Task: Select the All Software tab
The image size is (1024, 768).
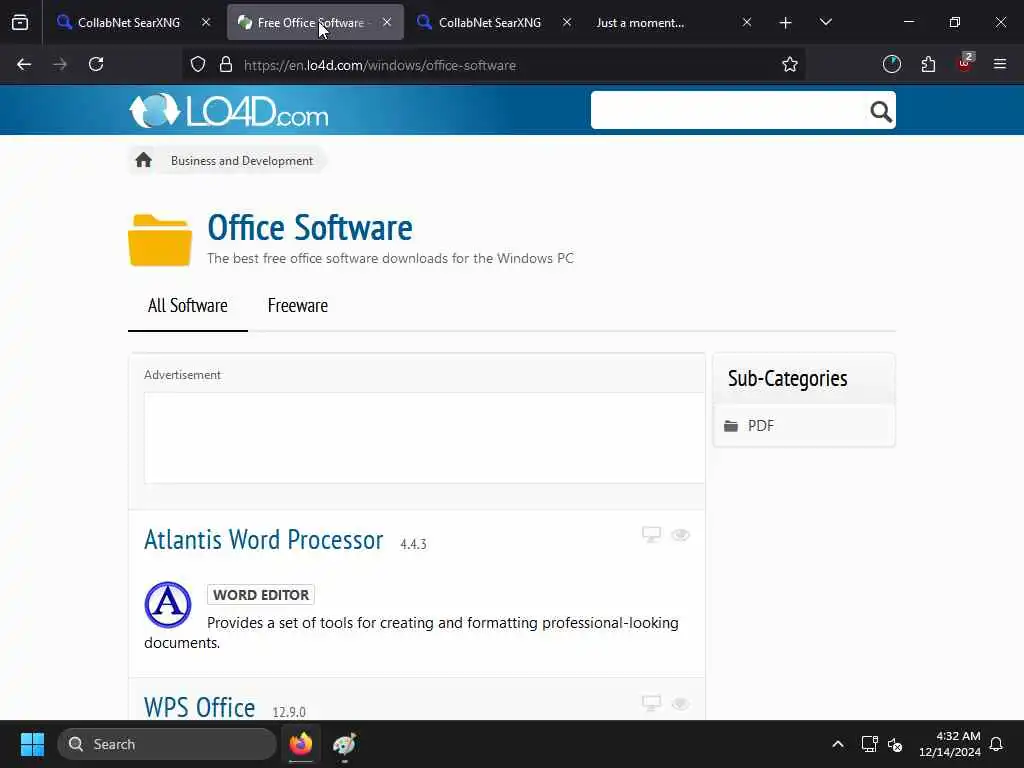Action: [x=187, y=306]
